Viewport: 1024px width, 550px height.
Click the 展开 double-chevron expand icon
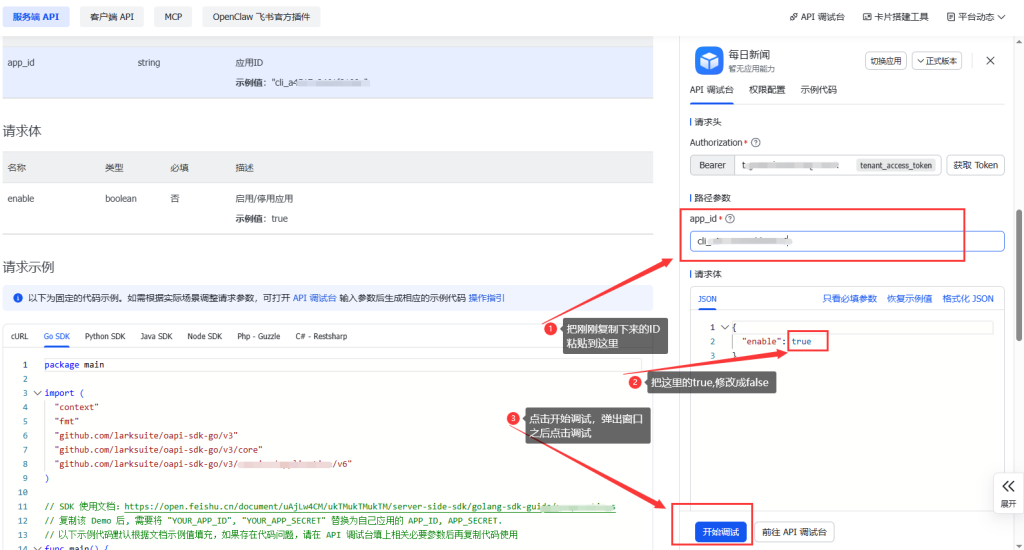pos(1008,485)
